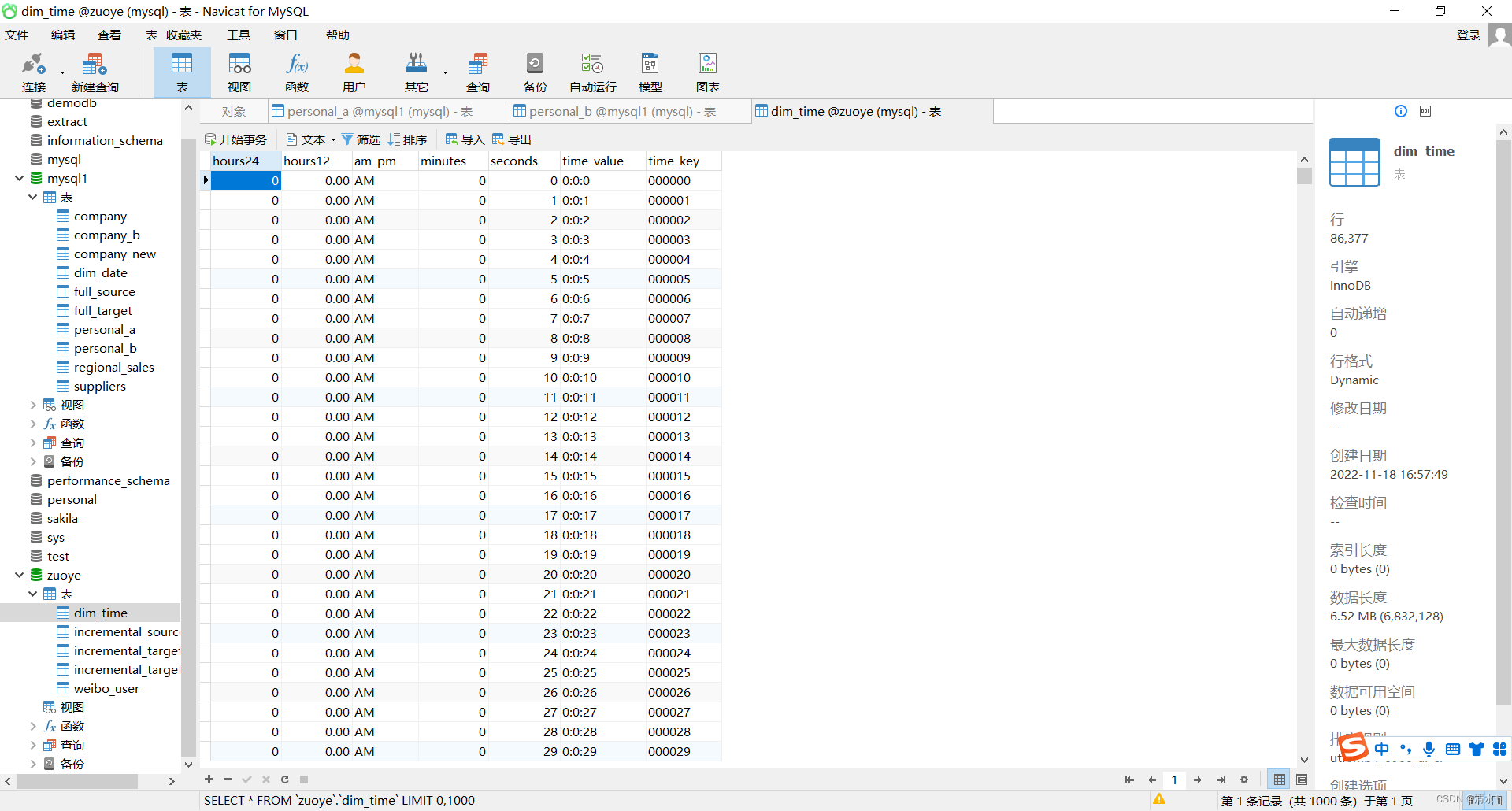The width and height of the screenshot is (1512, 811).
Task: Switch to the 对象 tab
Action: [234, 111]
